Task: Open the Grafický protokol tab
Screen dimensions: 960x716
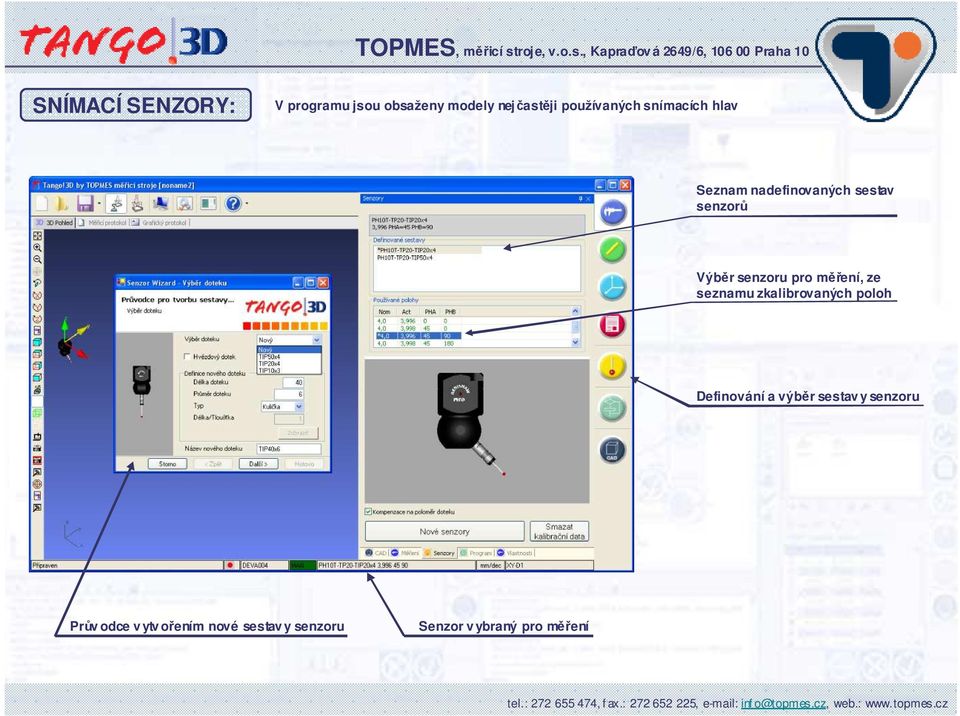Action: tap(160, 222)
